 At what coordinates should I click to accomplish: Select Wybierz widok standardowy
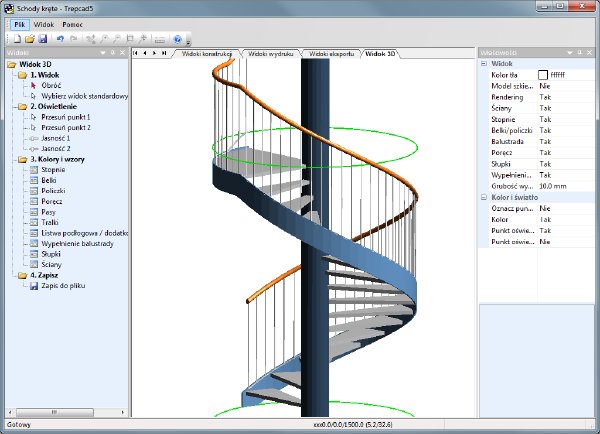click(x=85, y=96)
